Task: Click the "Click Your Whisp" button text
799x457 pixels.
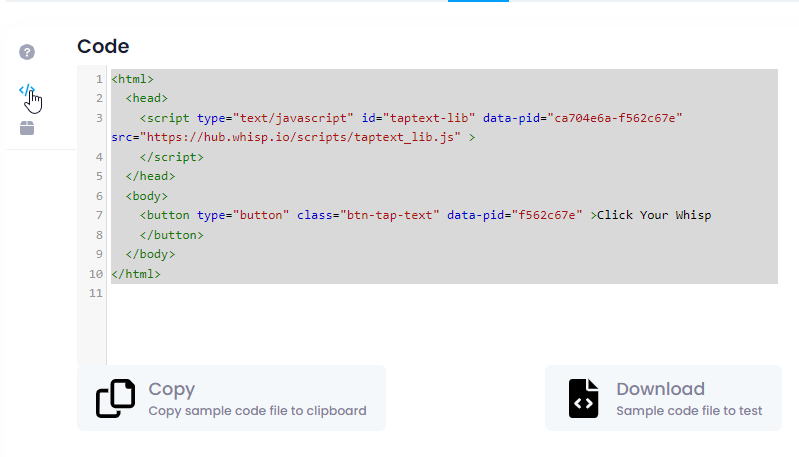Action: coord(654,215)
